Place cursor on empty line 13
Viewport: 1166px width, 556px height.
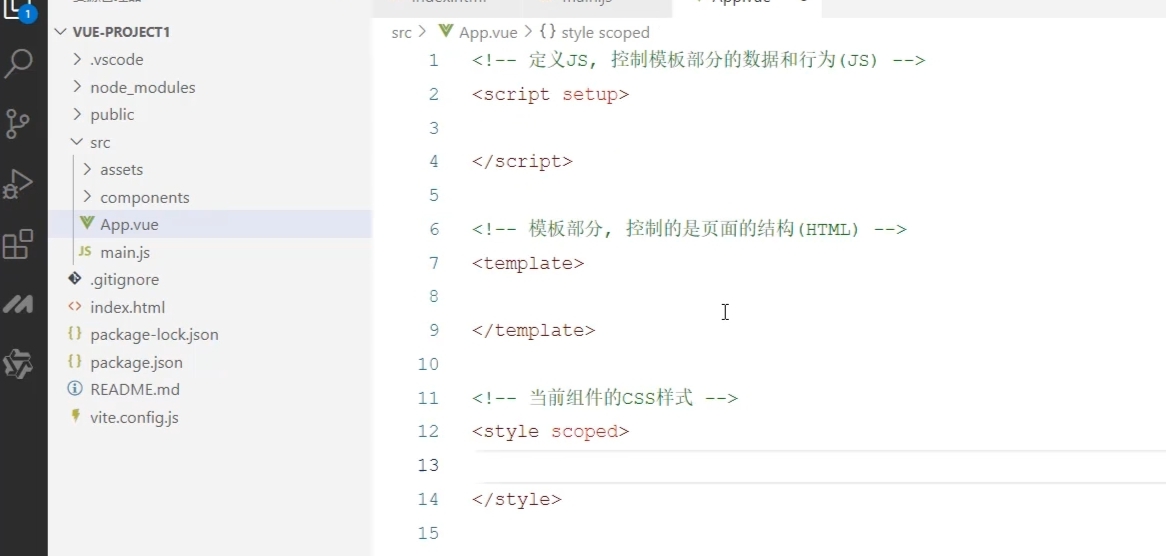click(818, 465)
